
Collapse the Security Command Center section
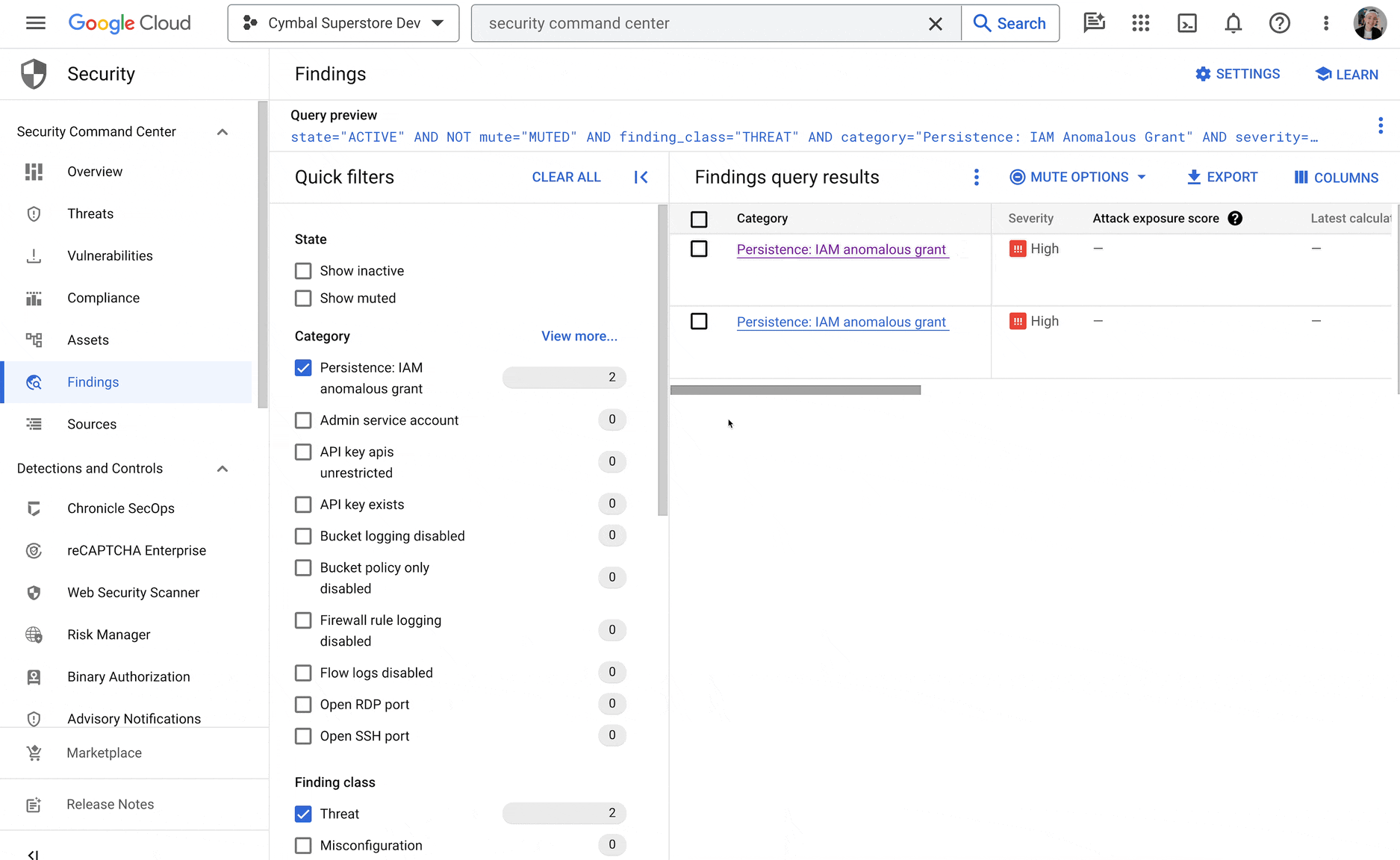[x=222, y=132]
